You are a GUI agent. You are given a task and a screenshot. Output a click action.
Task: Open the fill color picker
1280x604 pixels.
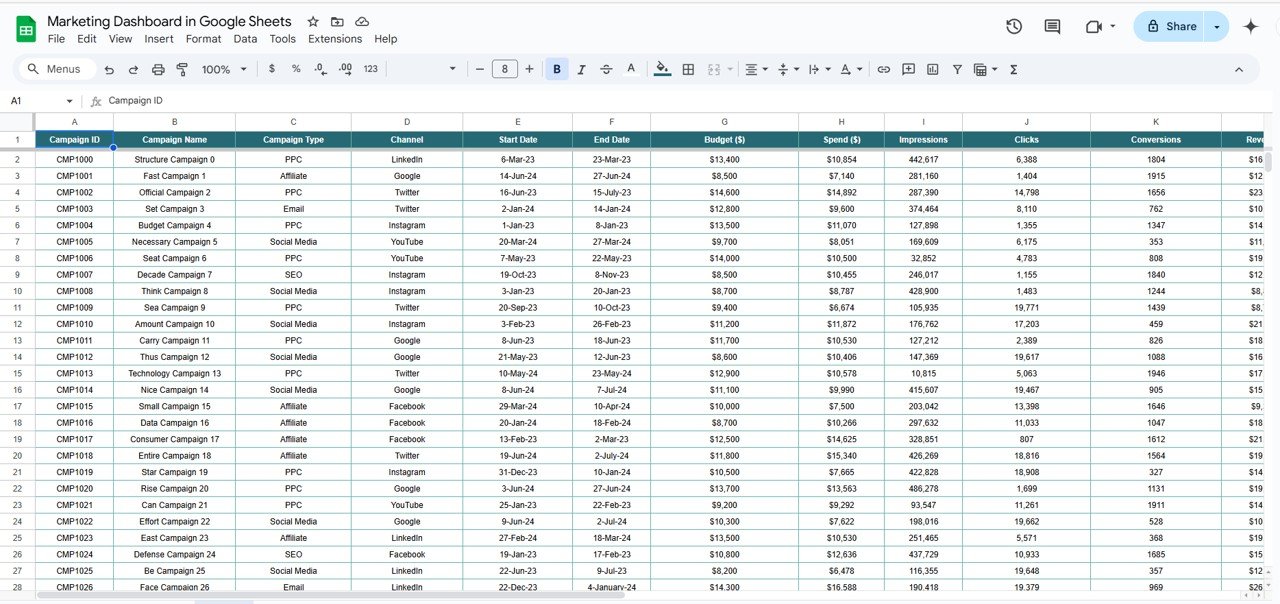point(662,69)
